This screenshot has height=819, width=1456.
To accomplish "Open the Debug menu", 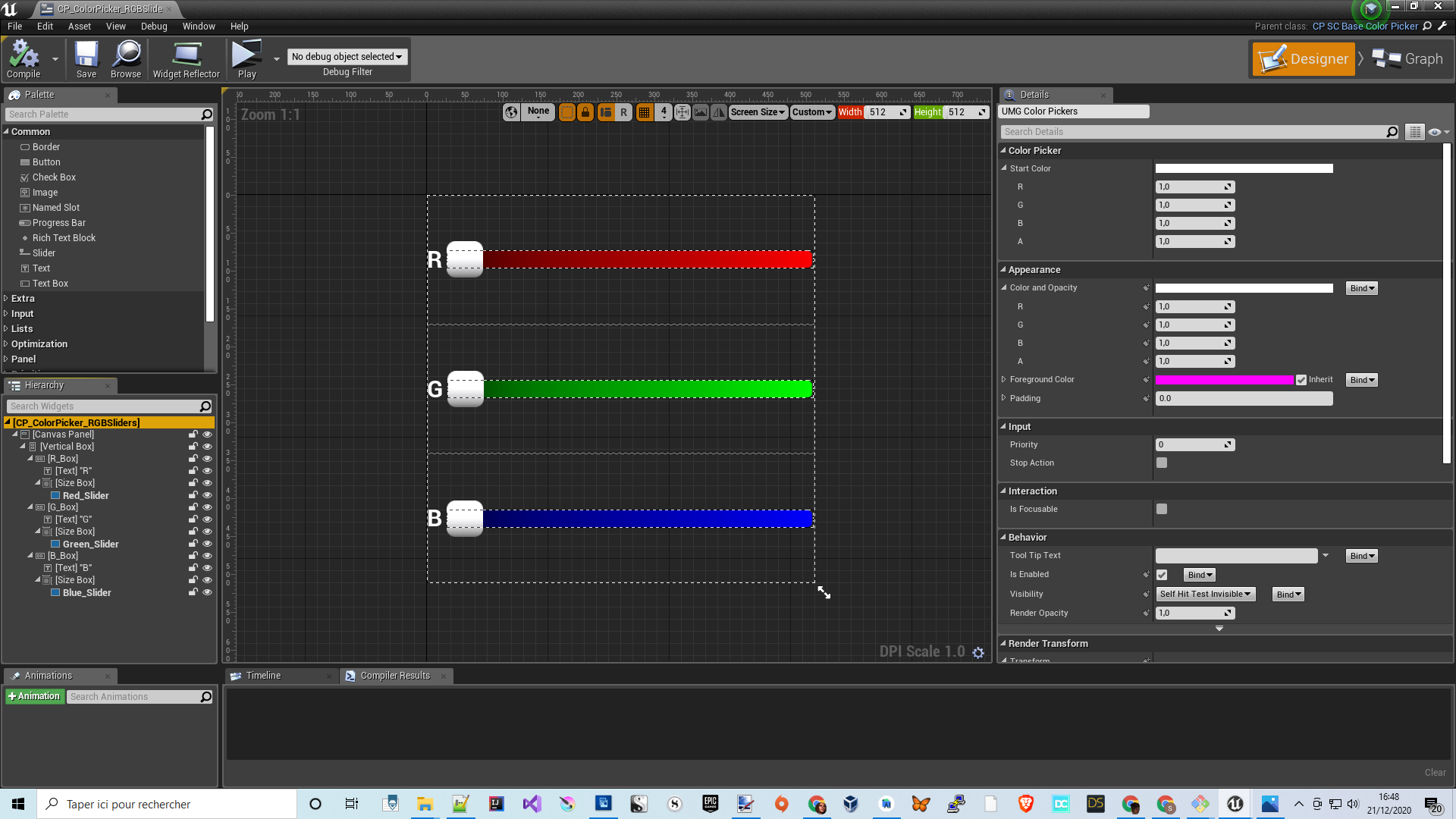I will click(x=154, y=26).
